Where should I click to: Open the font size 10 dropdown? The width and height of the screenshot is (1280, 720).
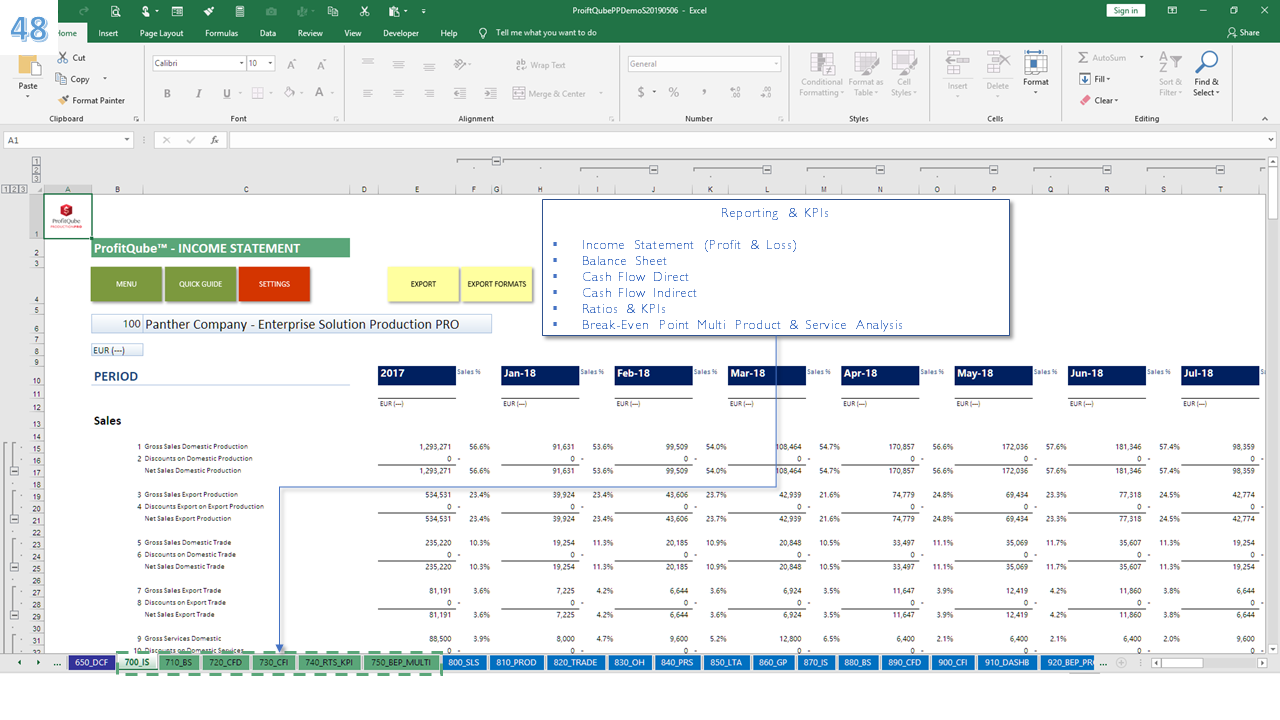270,63
